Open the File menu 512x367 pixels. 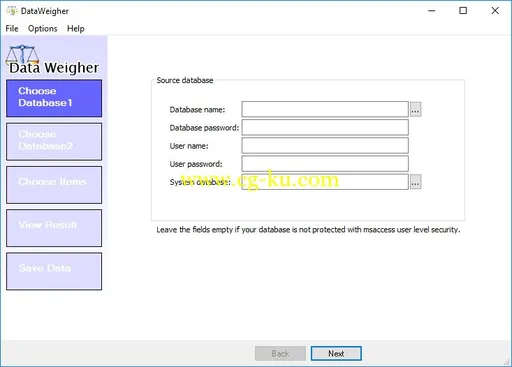[12, 29]
